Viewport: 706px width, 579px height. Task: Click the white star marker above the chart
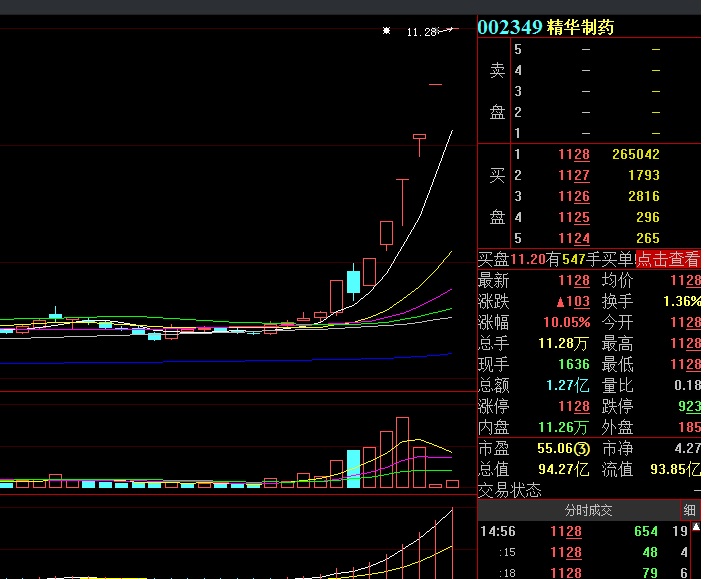[x=387, y=31]
